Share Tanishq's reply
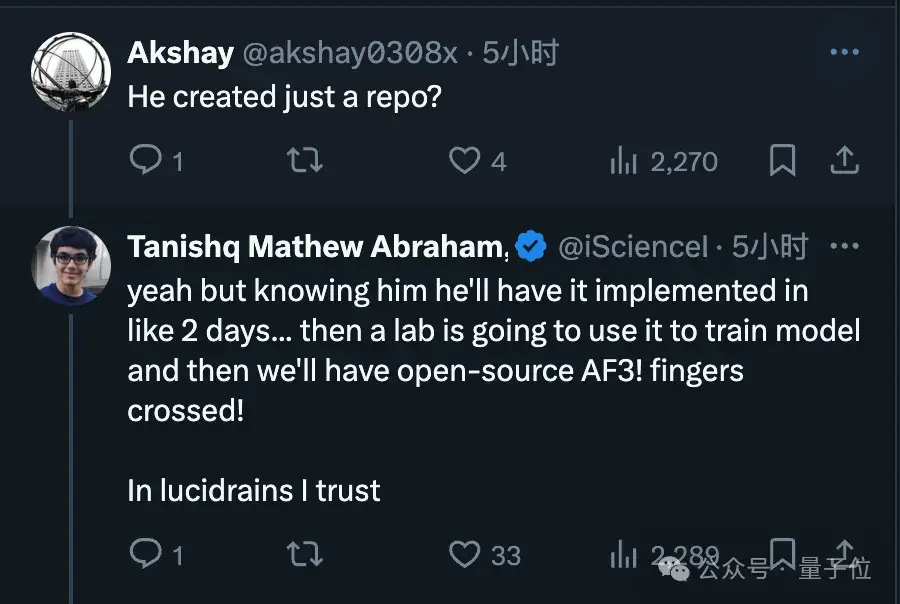The image size is (900, 604). (845, 553)
